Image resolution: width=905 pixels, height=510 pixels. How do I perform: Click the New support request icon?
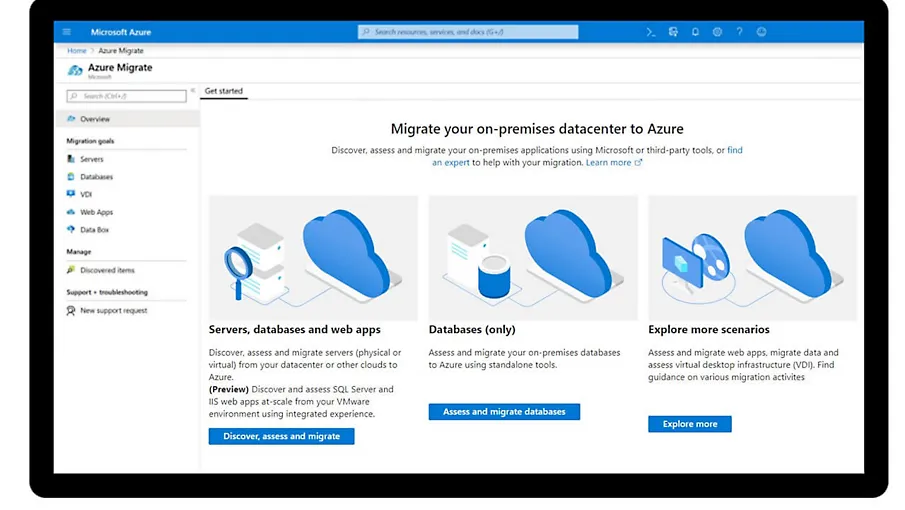point(71,310)
